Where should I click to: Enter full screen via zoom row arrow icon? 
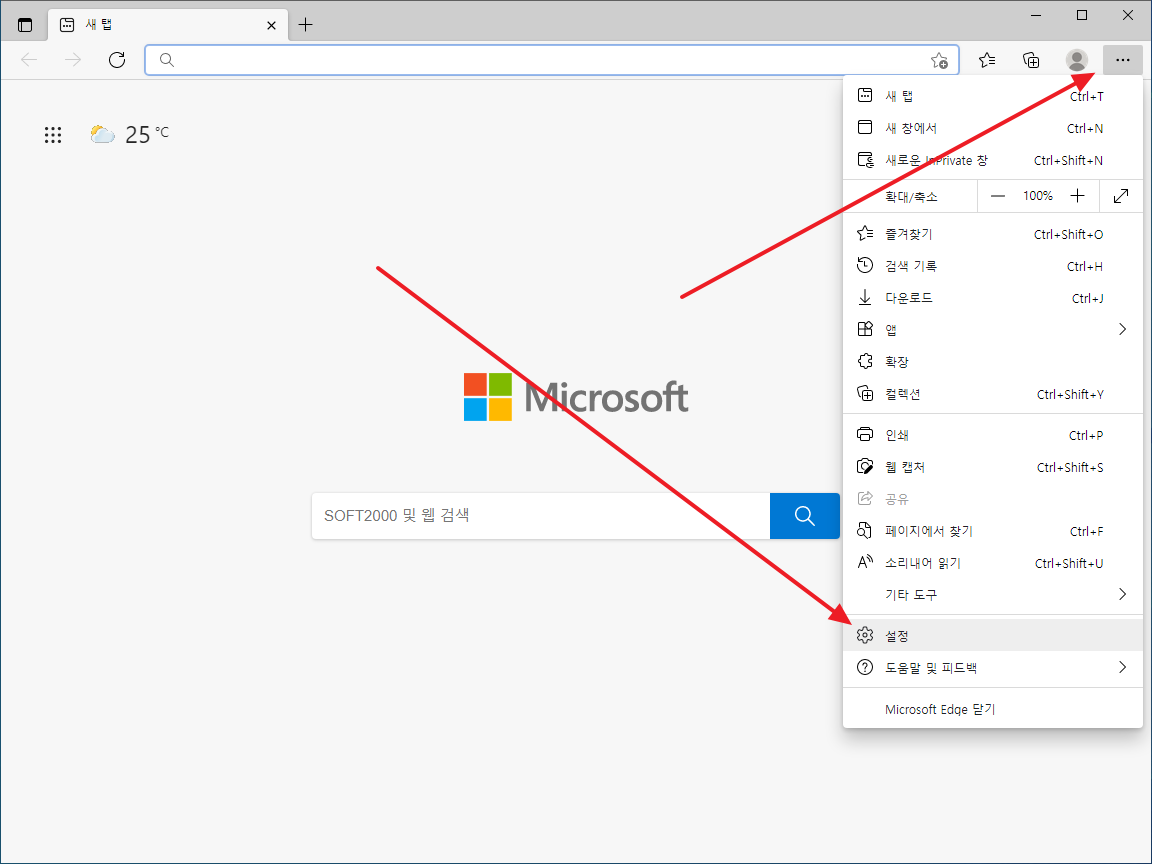pos(1121,196)
